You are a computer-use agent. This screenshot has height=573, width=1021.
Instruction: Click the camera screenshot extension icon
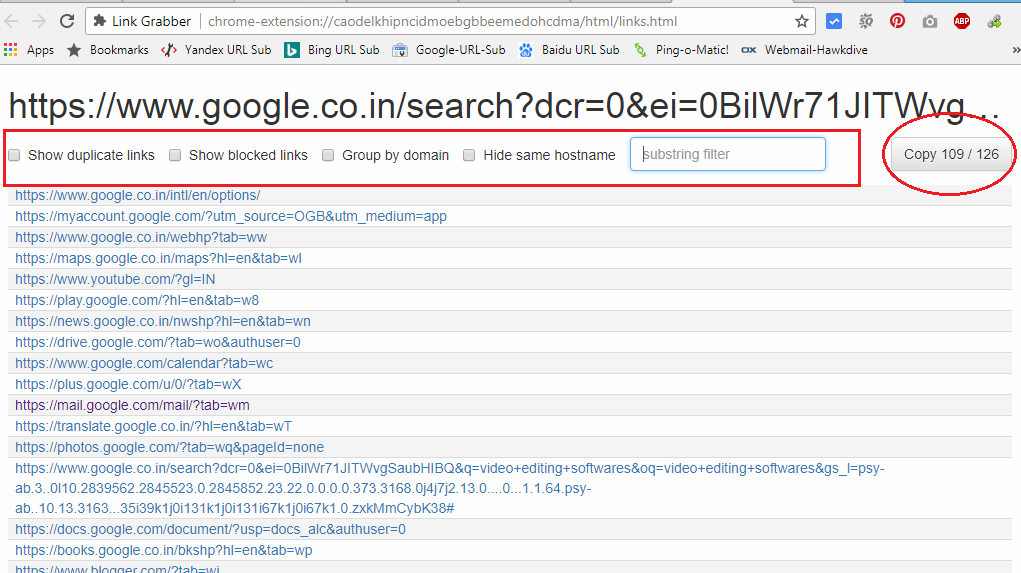click(x=929, y=21)
